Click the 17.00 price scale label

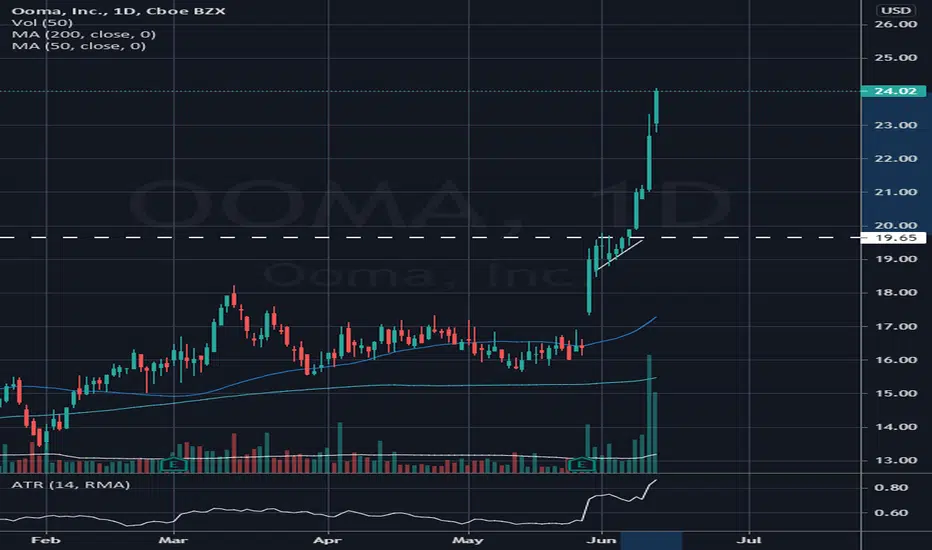(x=895, y=326)
